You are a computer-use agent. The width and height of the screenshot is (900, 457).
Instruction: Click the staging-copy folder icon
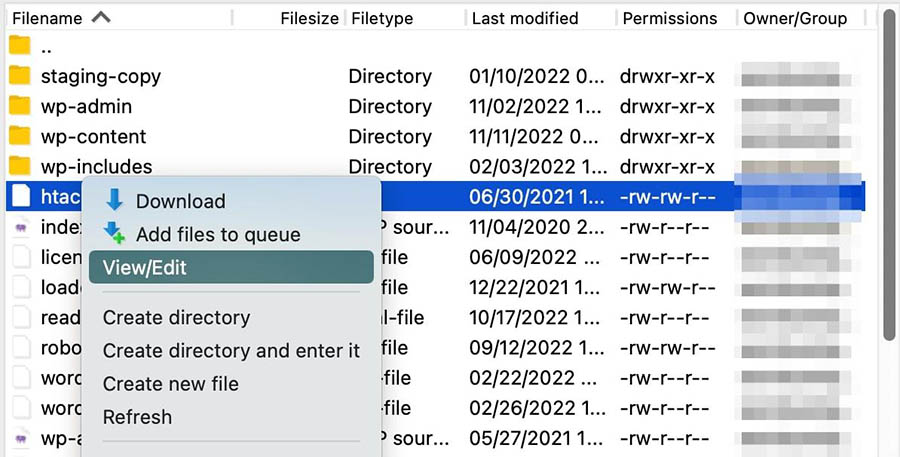point(19,76)
